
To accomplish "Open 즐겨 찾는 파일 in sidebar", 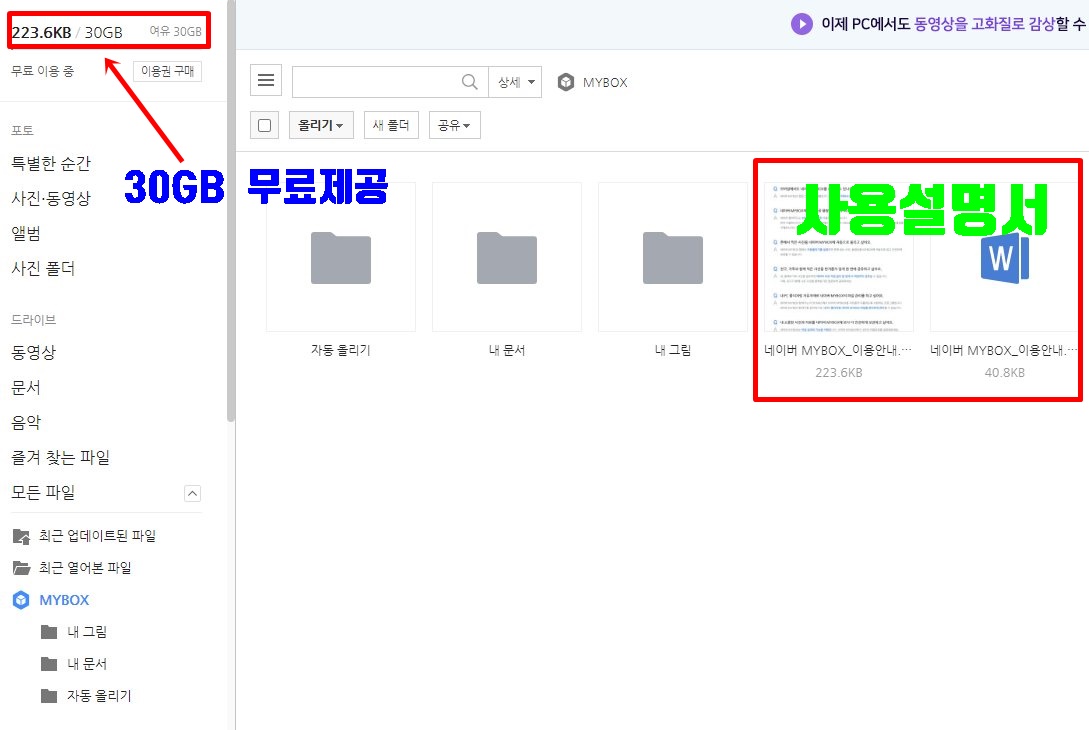I will [x=60, y=458].
